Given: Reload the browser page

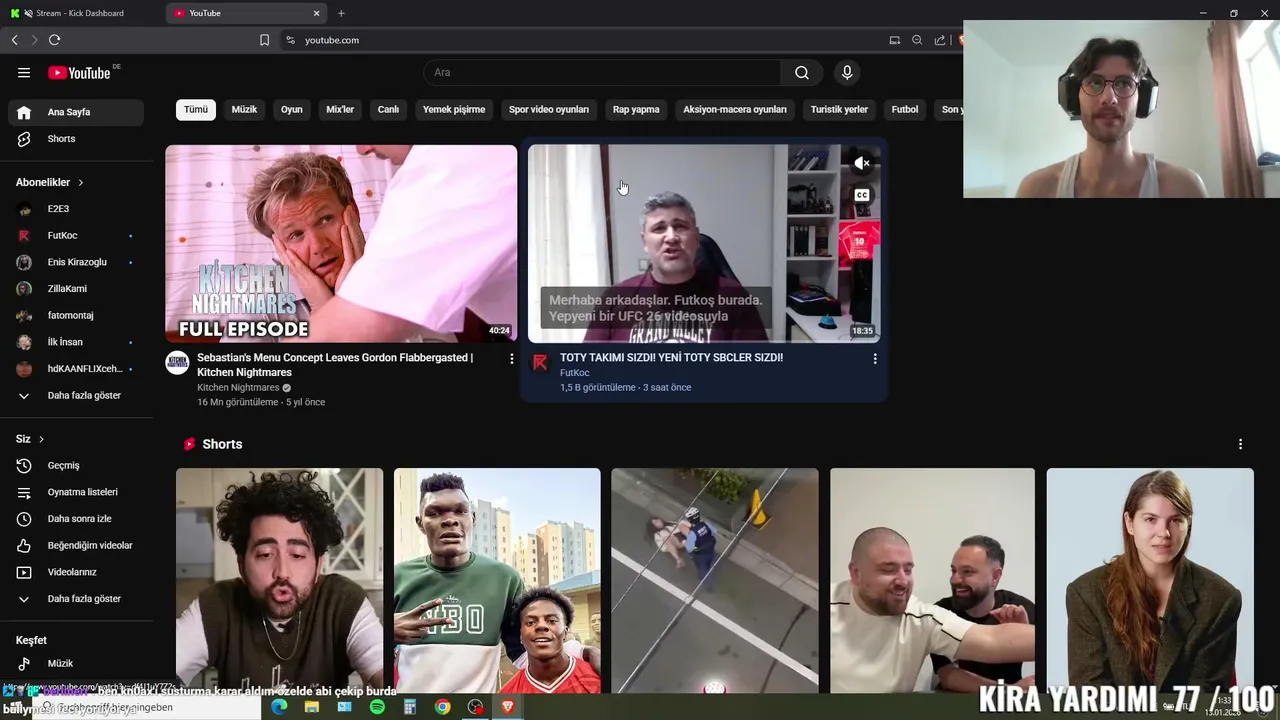Looking at the screenshot, I should point(54,40).
